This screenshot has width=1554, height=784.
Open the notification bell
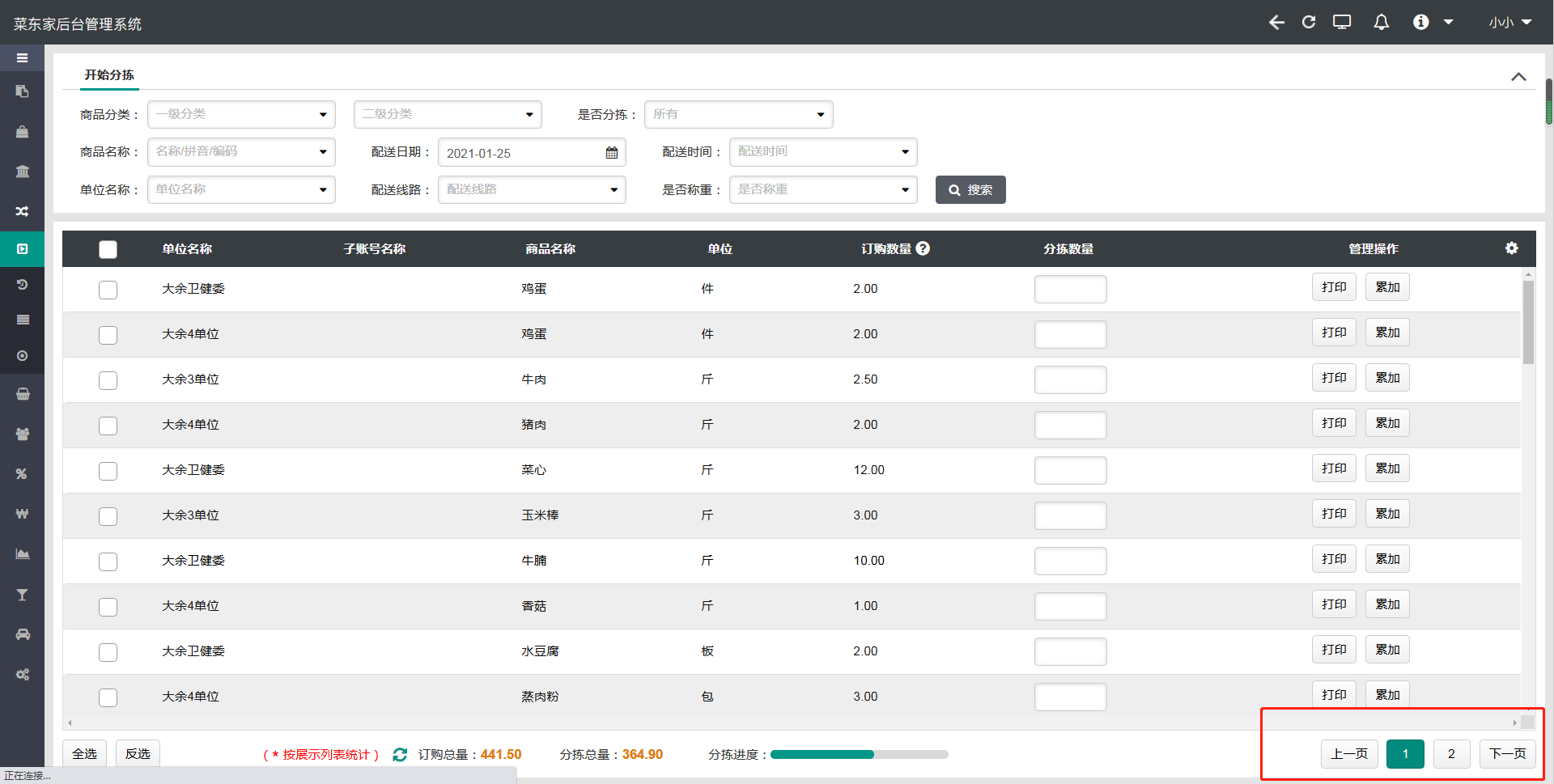[x=1381, y=23]
